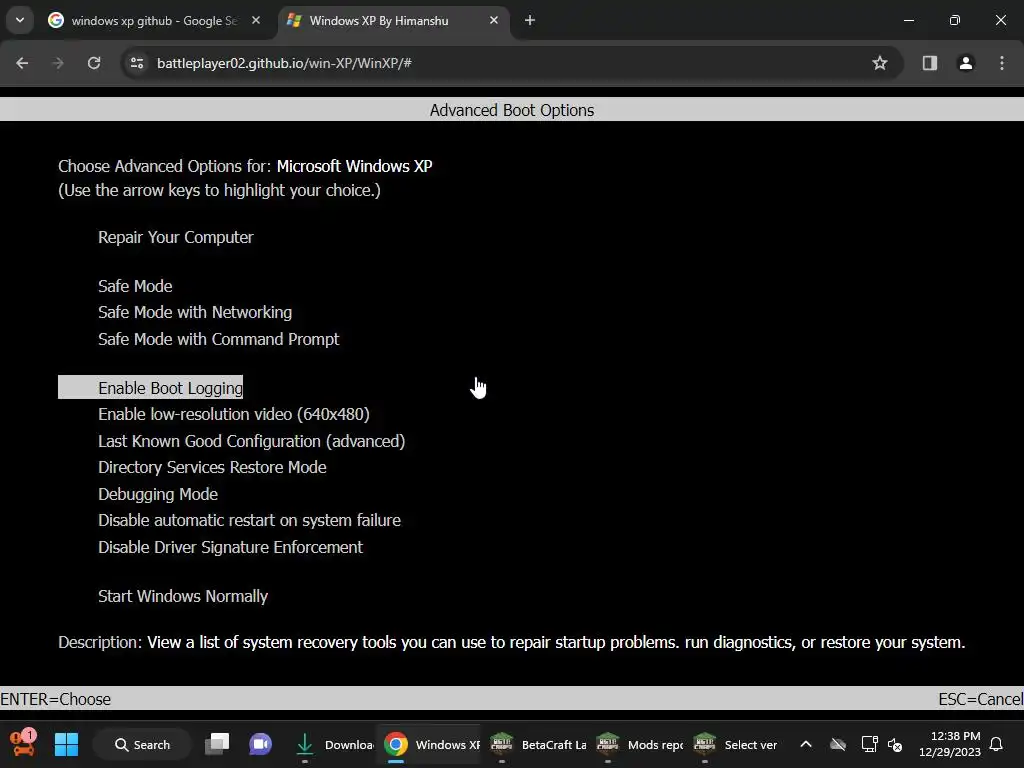1024x768 pixels.
Task: Select Safe Mode with Command Prompt
Action: (x=219, y=339)
